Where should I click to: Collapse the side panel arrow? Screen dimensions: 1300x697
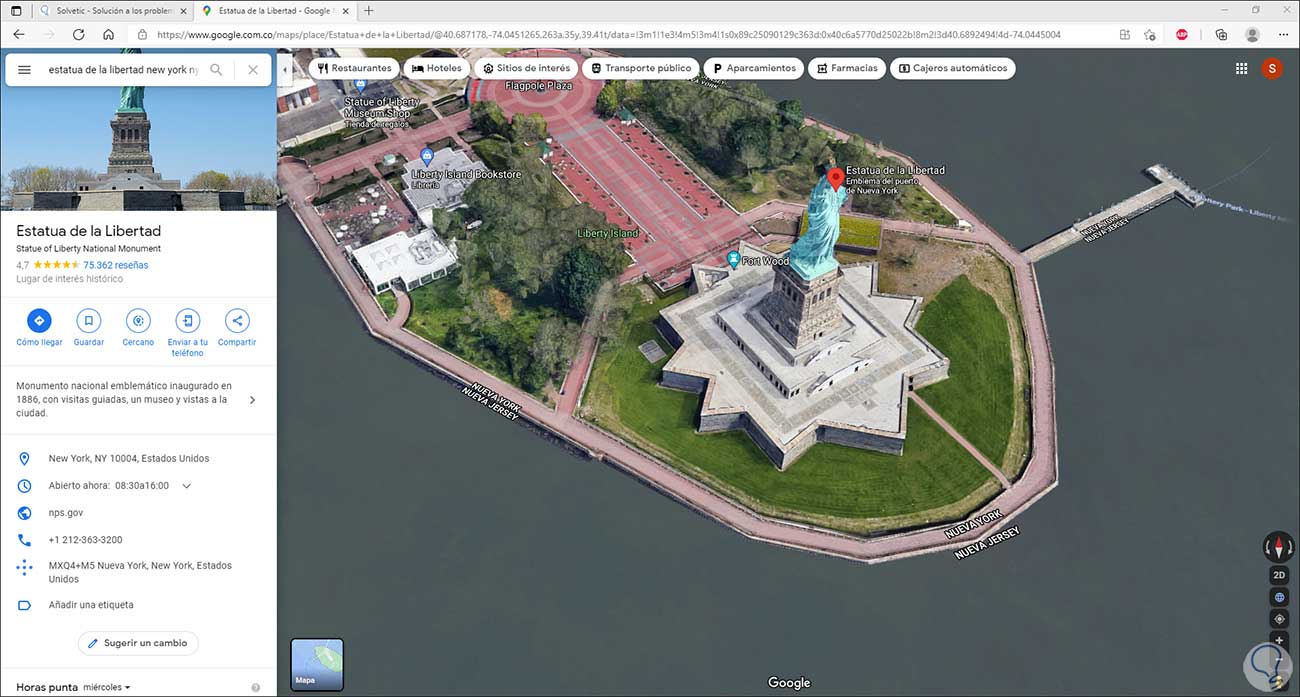pos(285,70)
